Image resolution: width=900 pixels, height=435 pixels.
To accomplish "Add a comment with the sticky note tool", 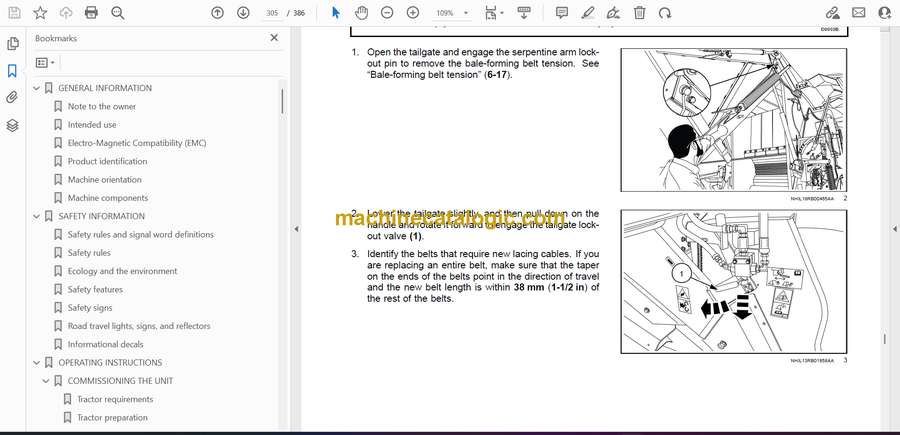I will pyautogui.click(x=562, y=13).
